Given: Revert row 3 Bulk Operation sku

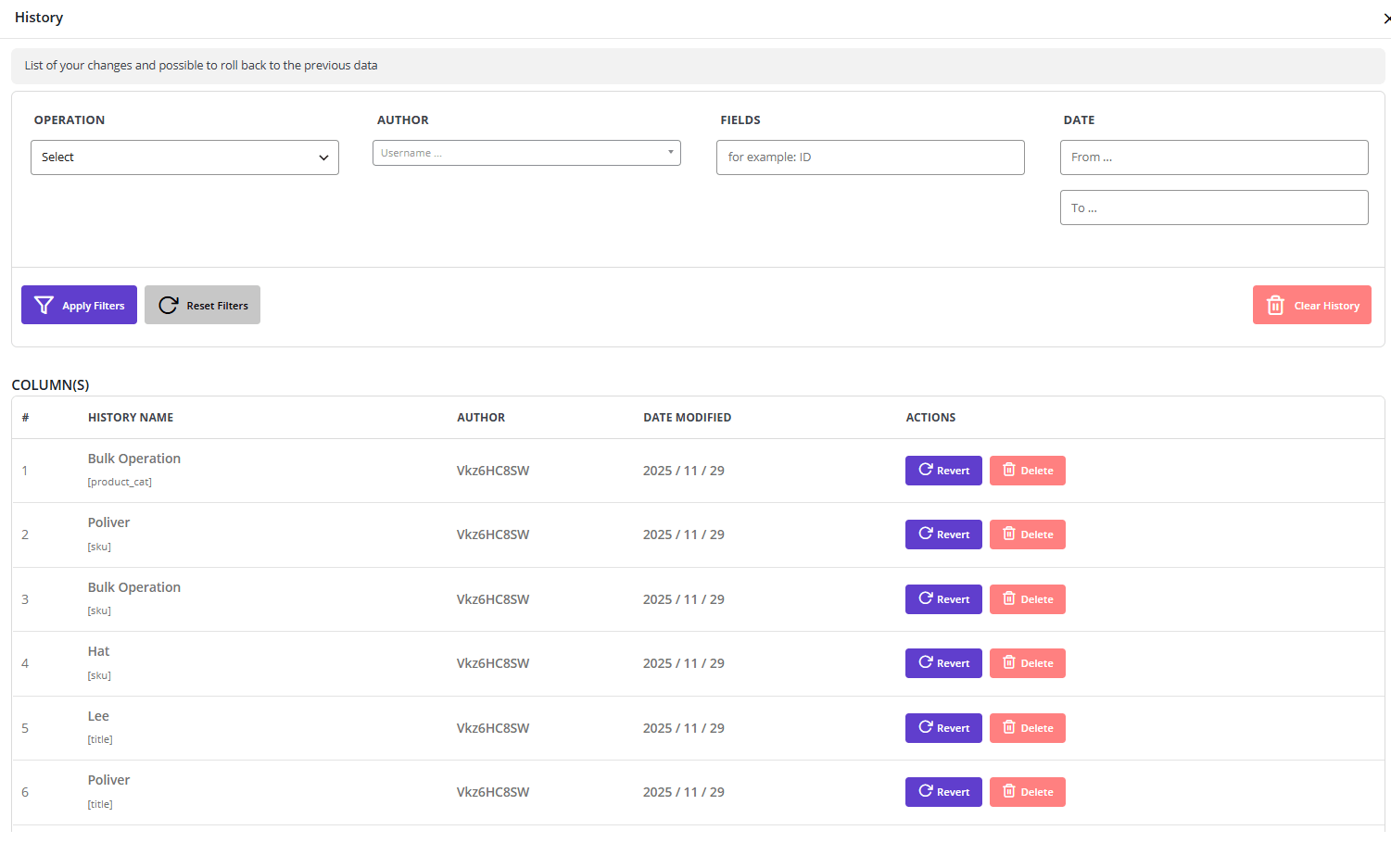Looking at the screenshot, I should coord(943,599).
